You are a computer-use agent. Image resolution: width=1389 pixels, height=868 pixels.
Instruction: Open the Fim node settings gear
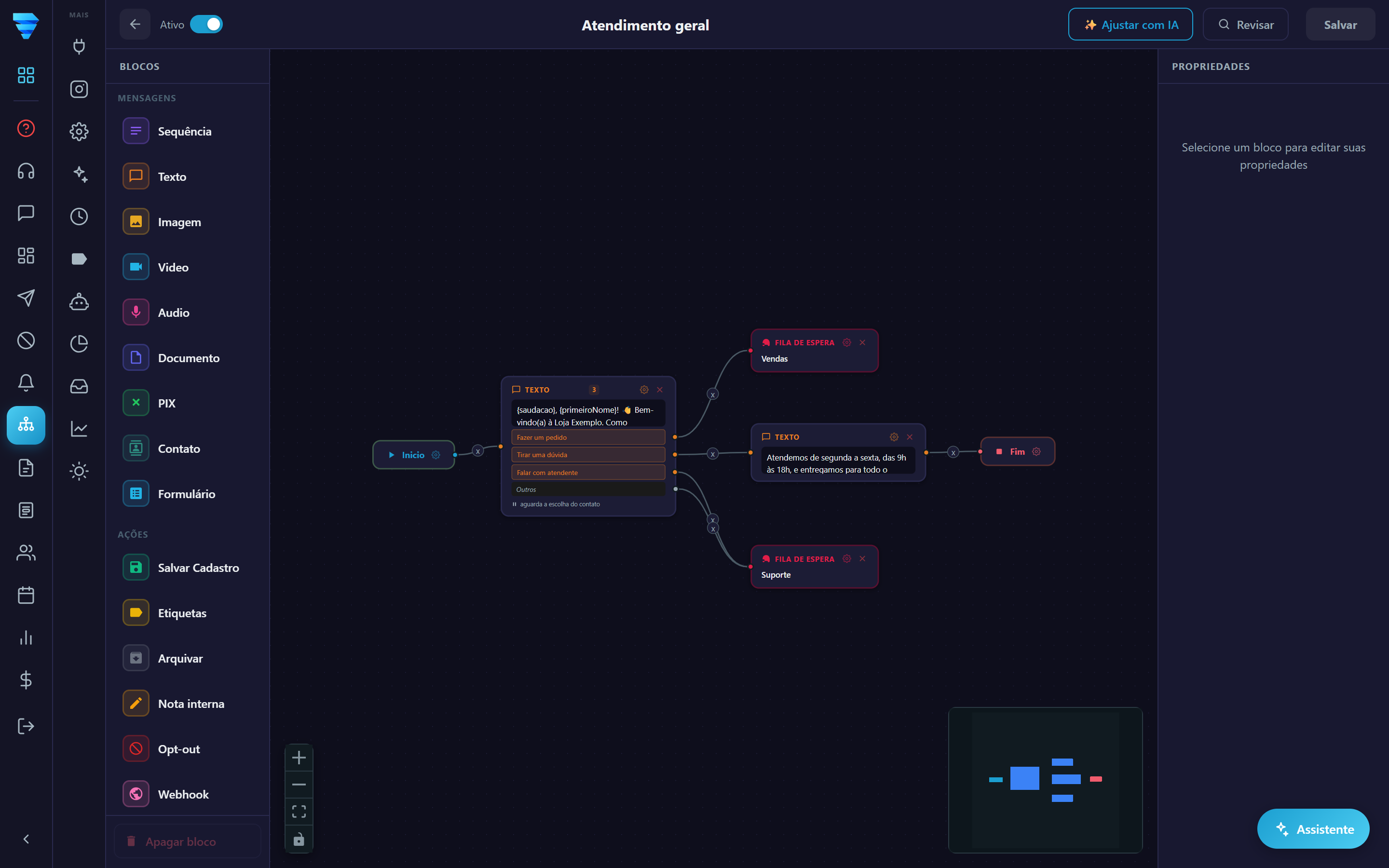tap(1036, 451)
